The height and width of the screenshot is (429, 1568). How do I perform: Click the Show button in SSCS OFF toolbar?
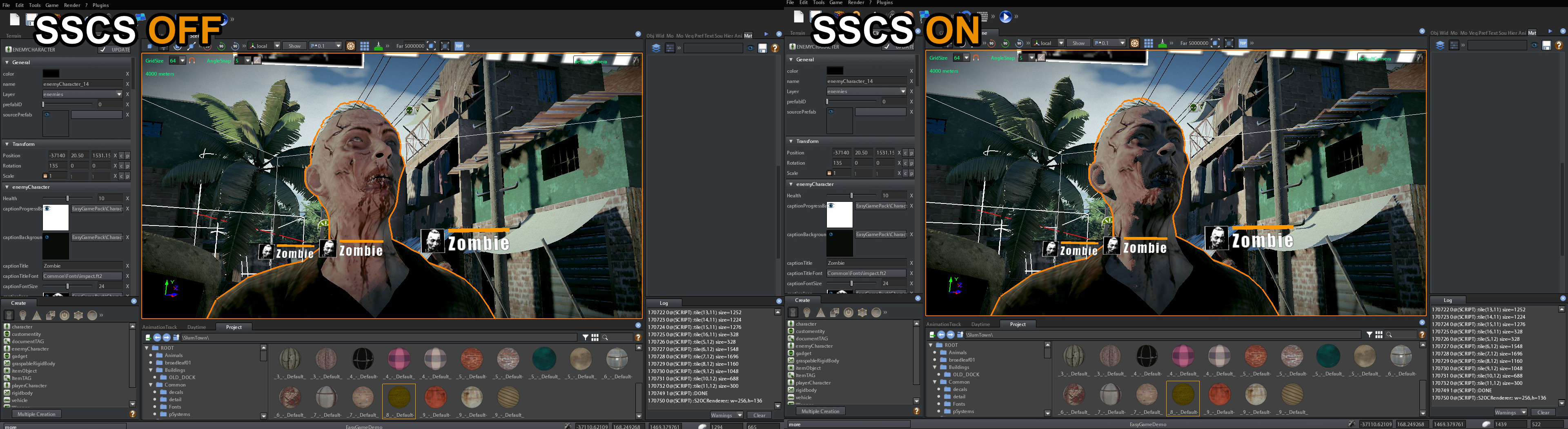(x=294, y=46)
